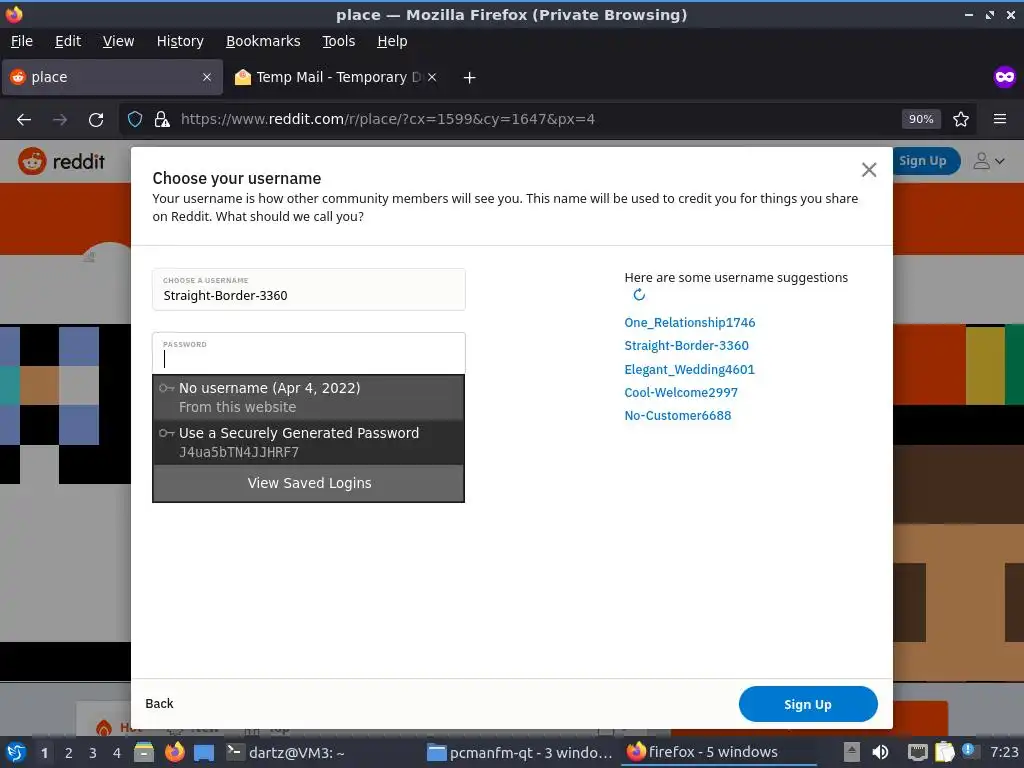Click the Reddit logo
This screenshot has width=1024, height=768.
click(x=61, y=161)
